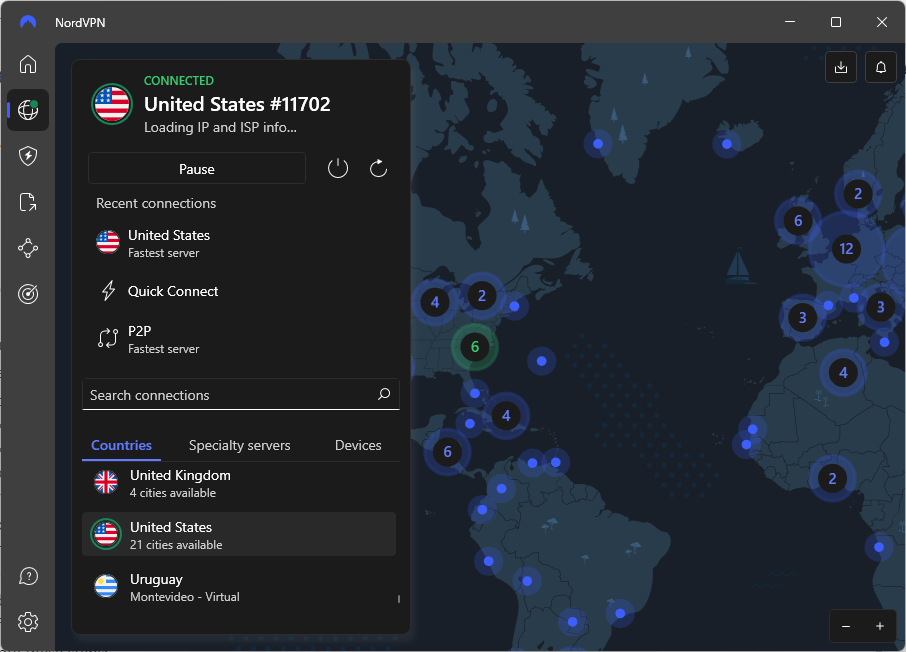
Task: Zoom in the map with plus button
Action: click(x=879, y=626)
